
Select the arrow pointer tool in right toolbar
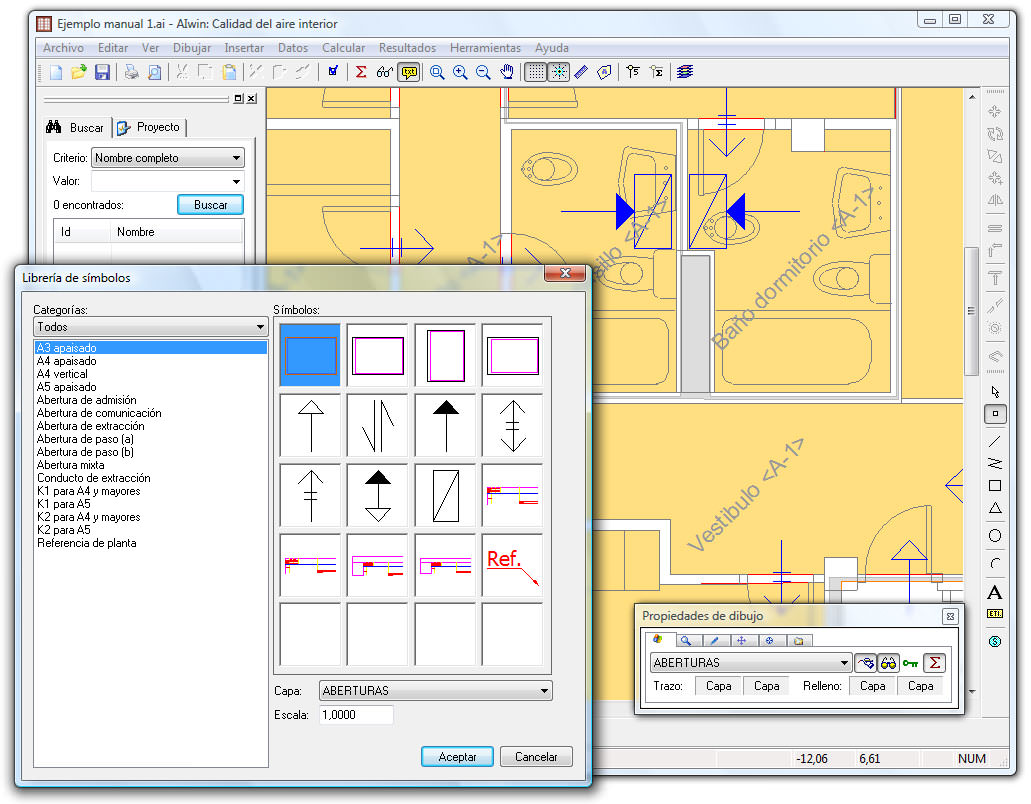[995, 392]
